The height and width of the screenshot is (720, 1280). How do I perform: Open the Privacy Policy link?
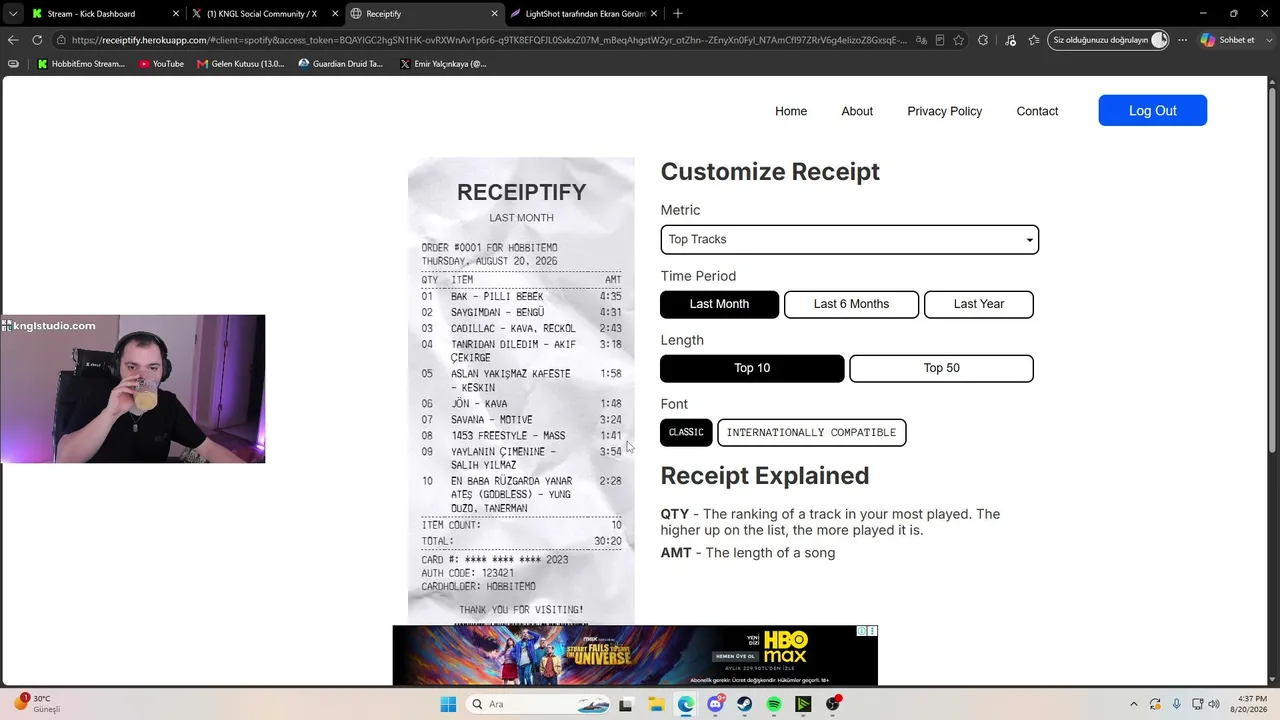tap(945, 111)
